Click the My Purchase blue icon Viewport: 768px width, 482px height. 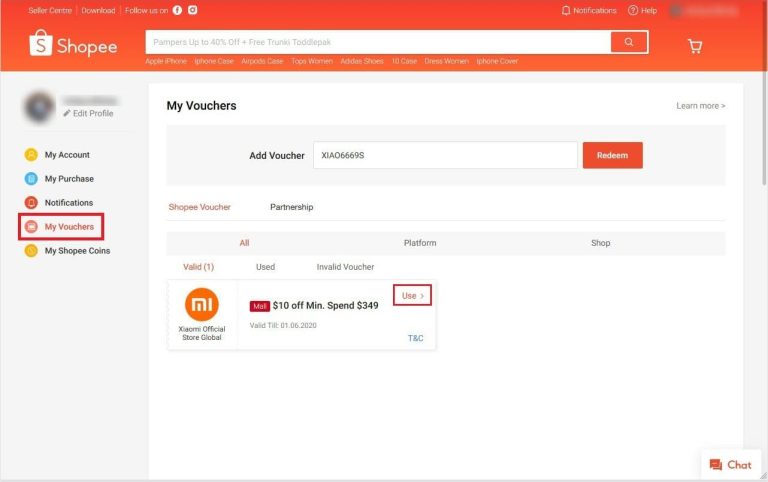pos(31,179)
